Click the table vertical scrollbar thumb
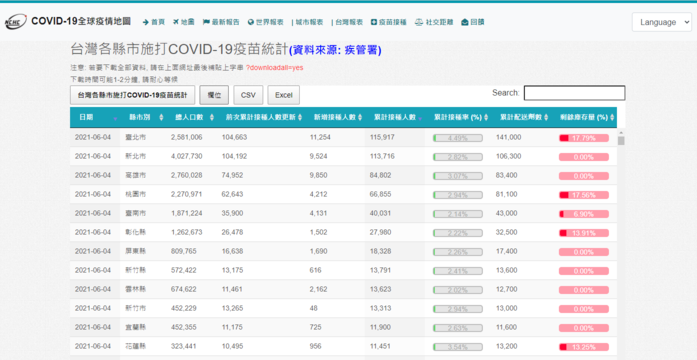This screenshot has width=697, height=360. coord(621,140)
